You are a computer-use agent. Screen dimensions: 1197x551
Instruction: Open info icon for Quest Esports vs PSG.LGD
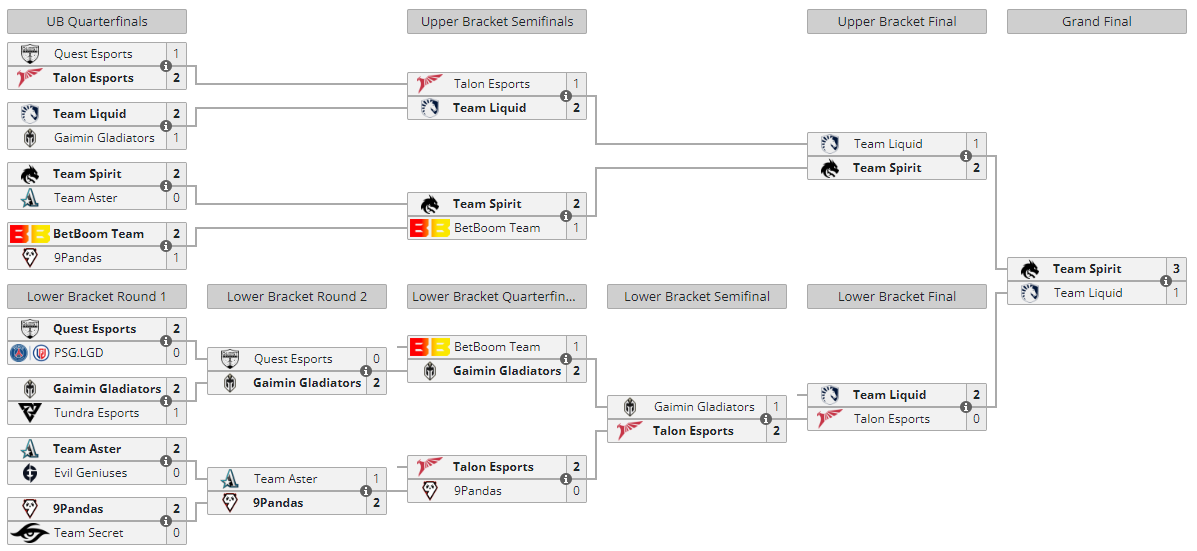click(x=166, y=341)
